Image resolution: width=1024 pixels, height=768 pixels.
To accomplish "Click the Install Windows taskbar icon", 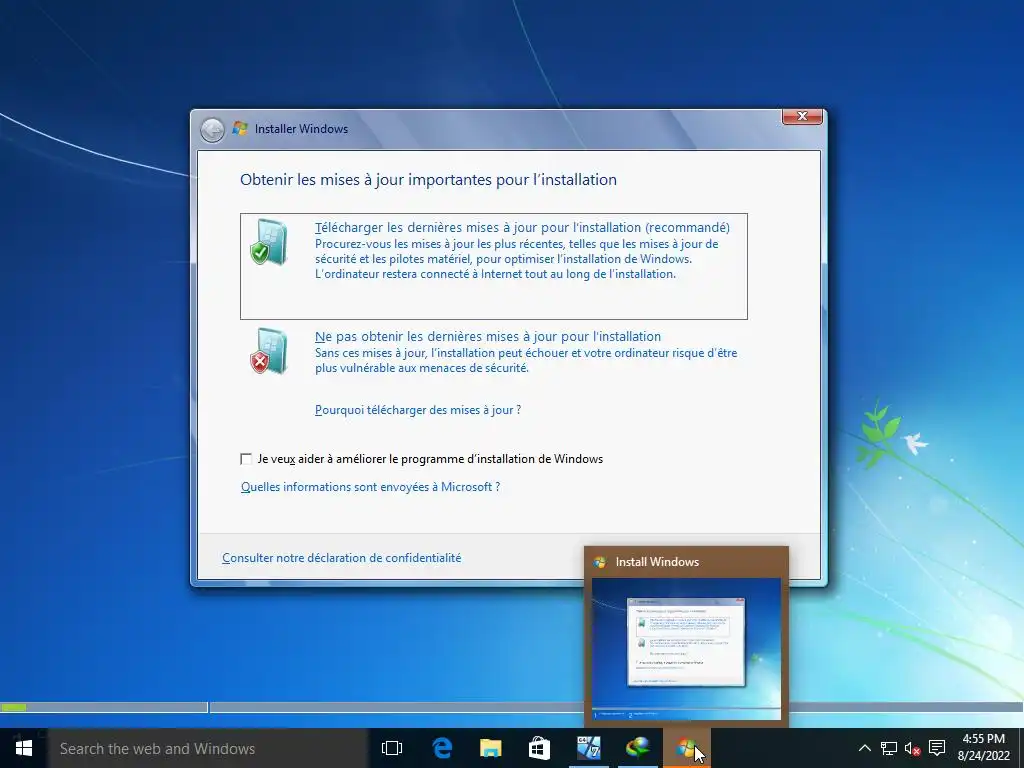I will (686, 748).
